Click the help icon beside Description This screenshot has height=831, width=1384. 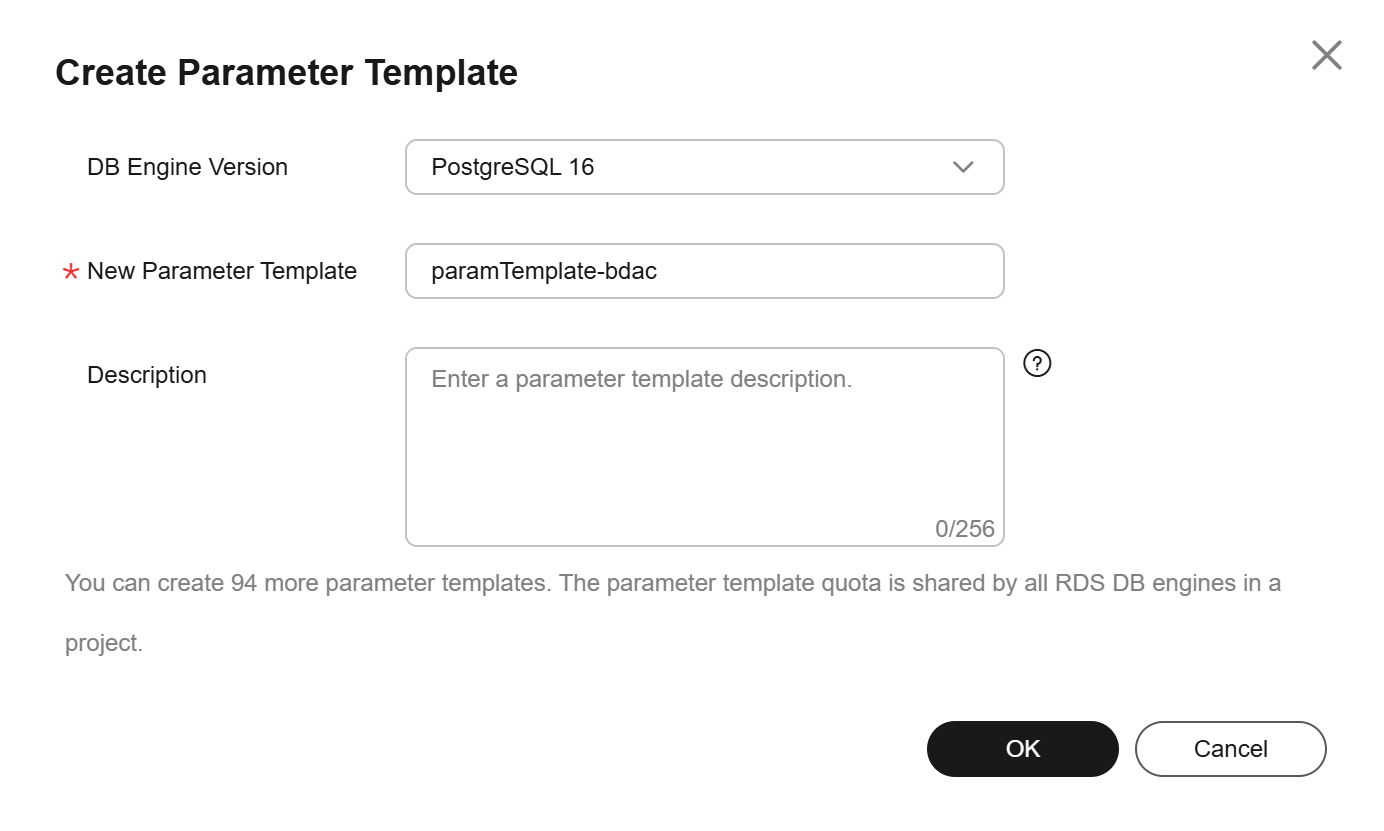1038,363
